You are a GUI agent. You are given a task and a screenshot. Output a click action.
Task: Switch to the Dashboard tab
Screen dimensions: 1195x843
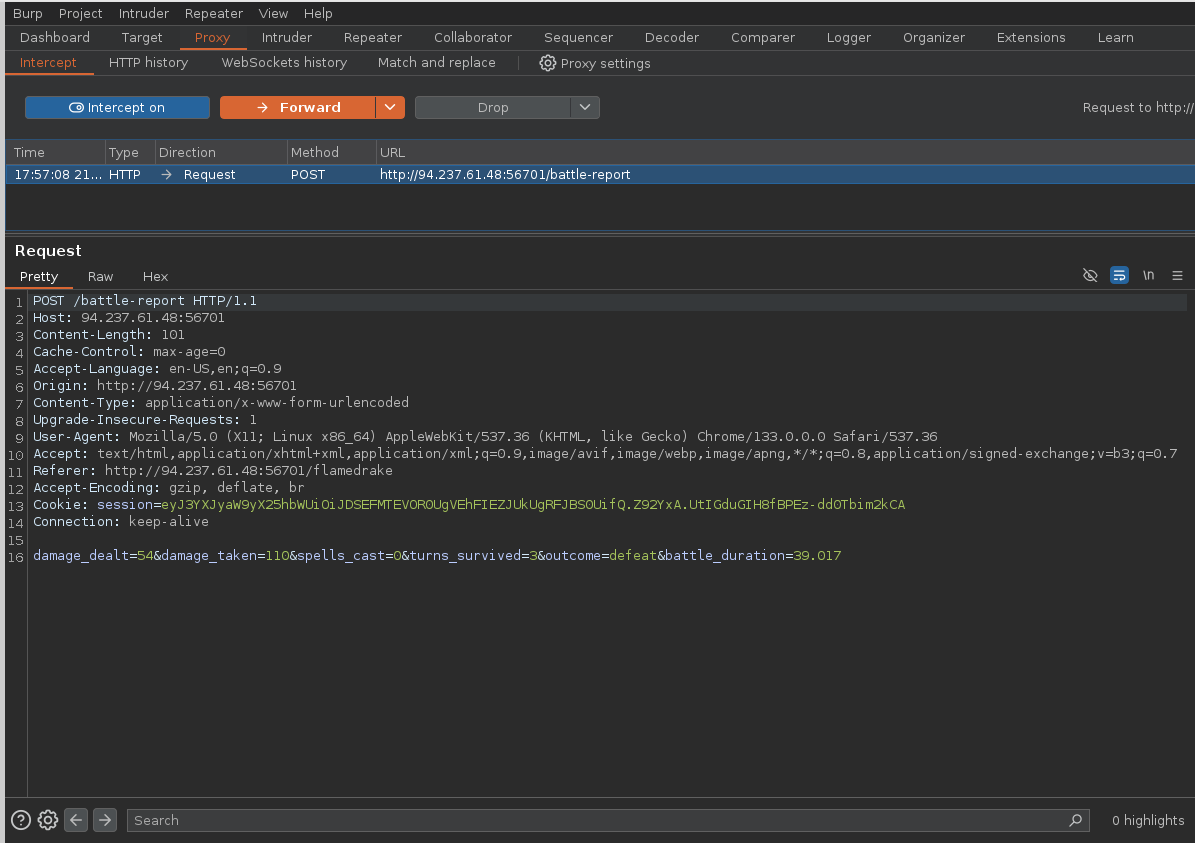click(55, 37)
